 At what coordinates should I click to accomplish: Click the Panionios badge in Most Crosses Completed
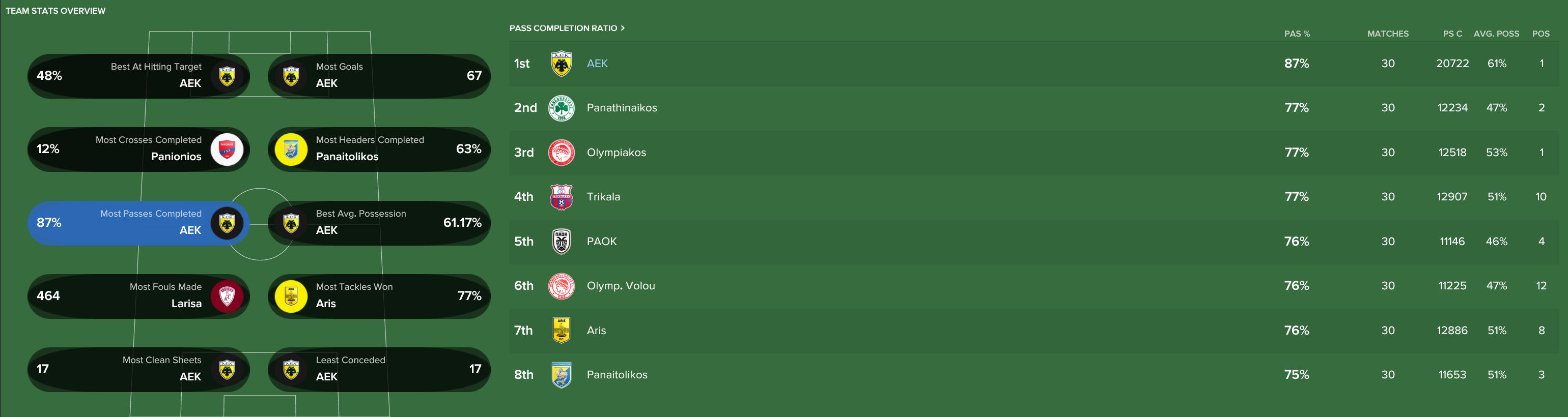point(227,149)
